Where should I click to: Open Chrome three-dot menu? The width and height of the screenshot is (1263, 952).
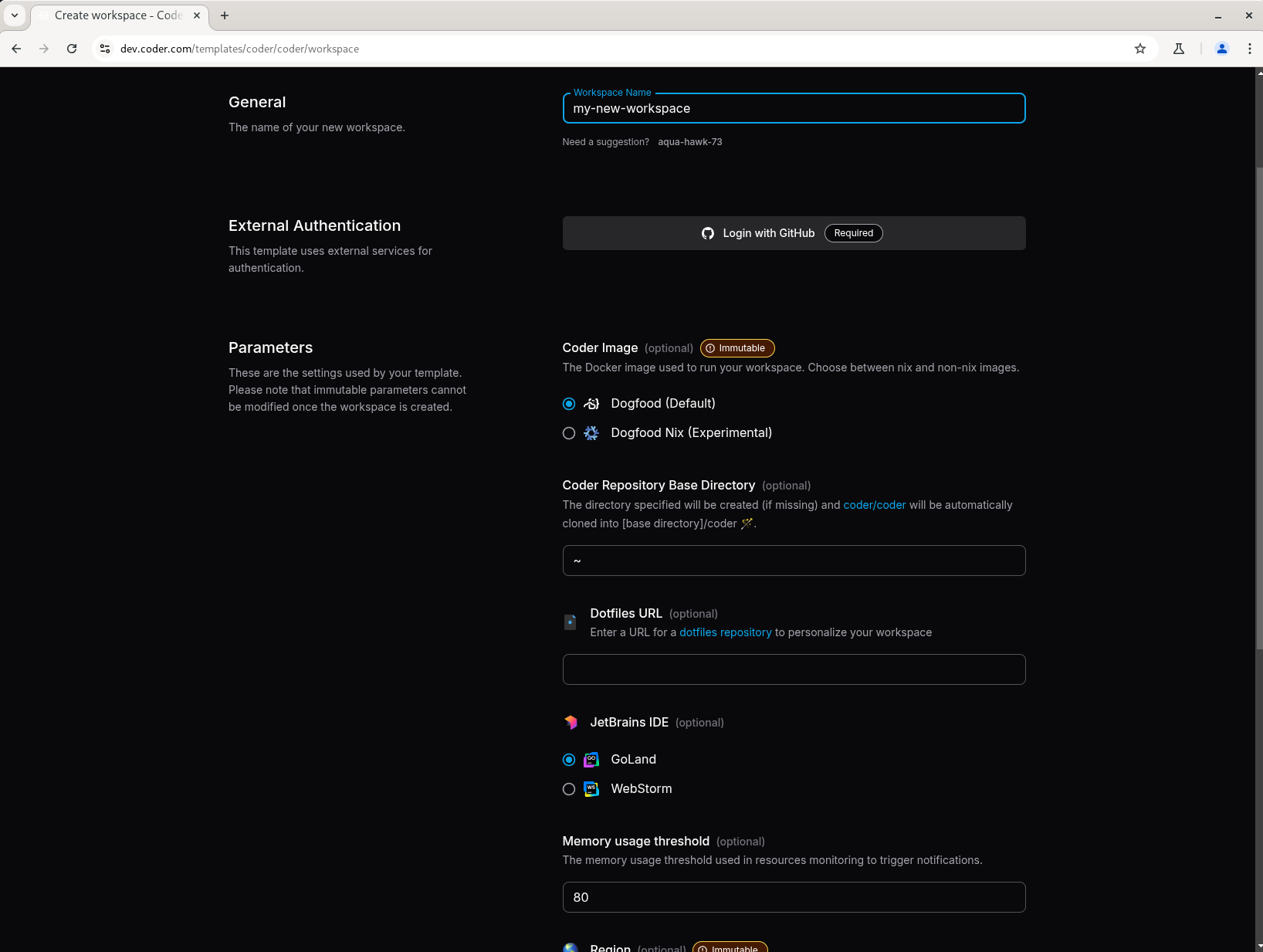tap(1250, 49)
